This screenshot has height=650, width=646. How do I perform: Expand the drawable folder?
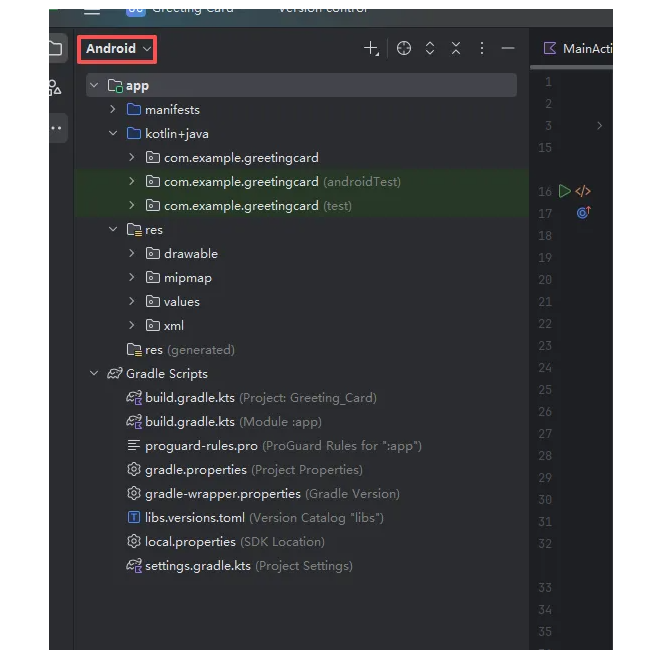[131, 253]
